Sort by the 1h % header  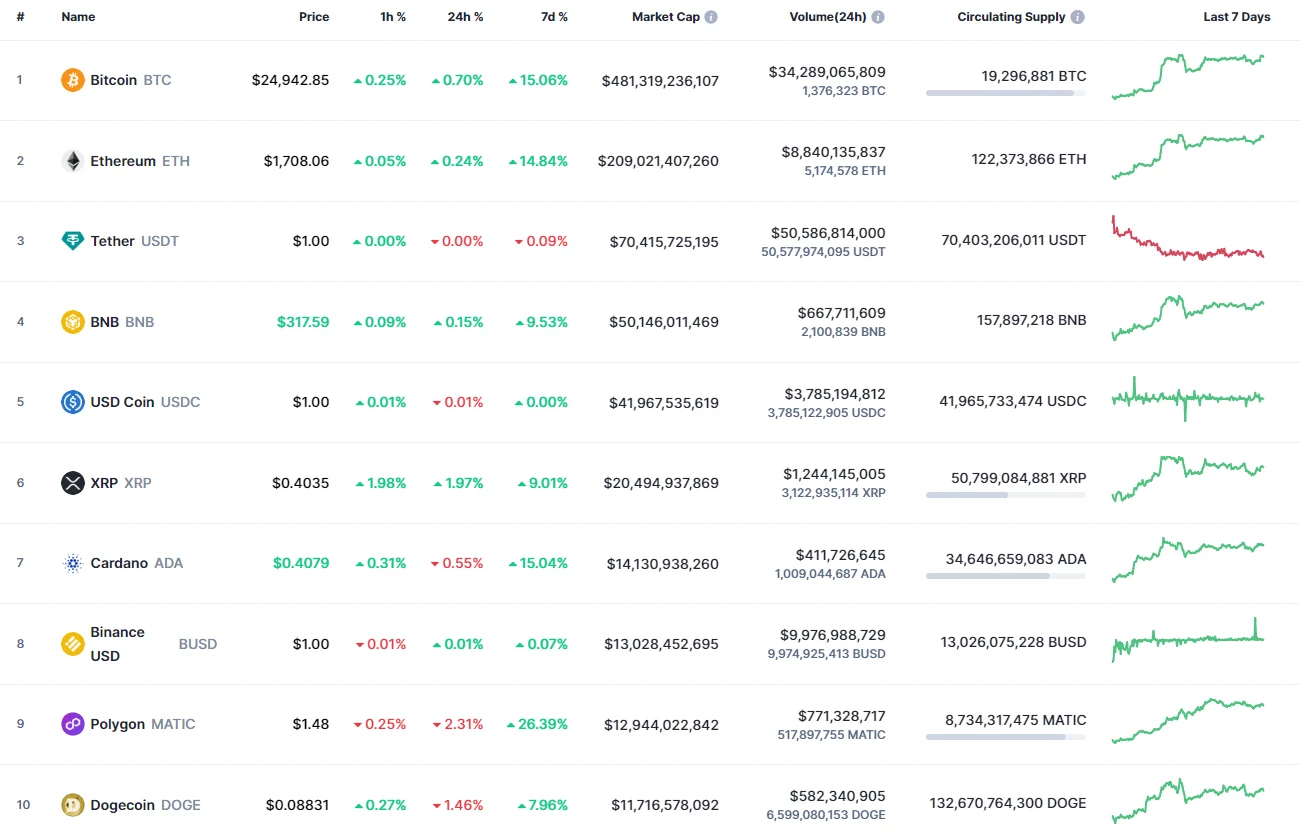pos(391,17)
